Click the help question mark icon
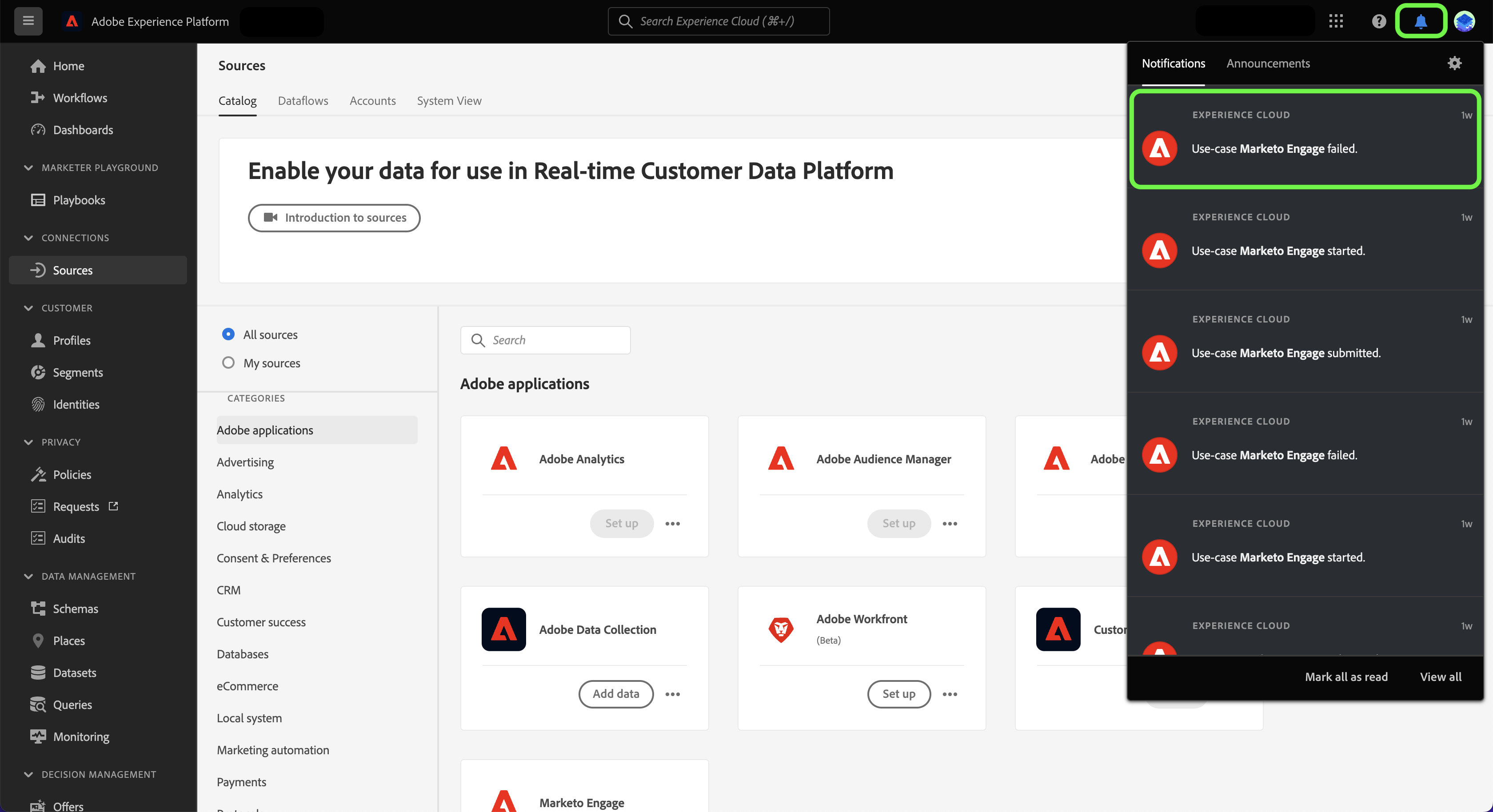 point(1378,21)
